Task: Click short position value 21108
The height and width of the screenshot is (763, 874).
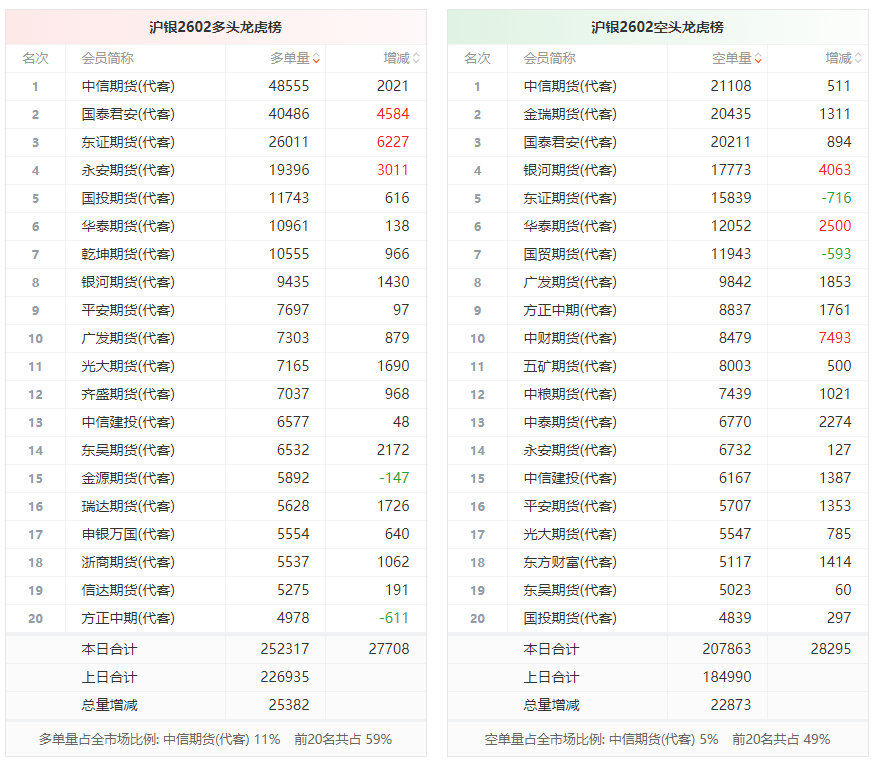Action: [731, 86]
